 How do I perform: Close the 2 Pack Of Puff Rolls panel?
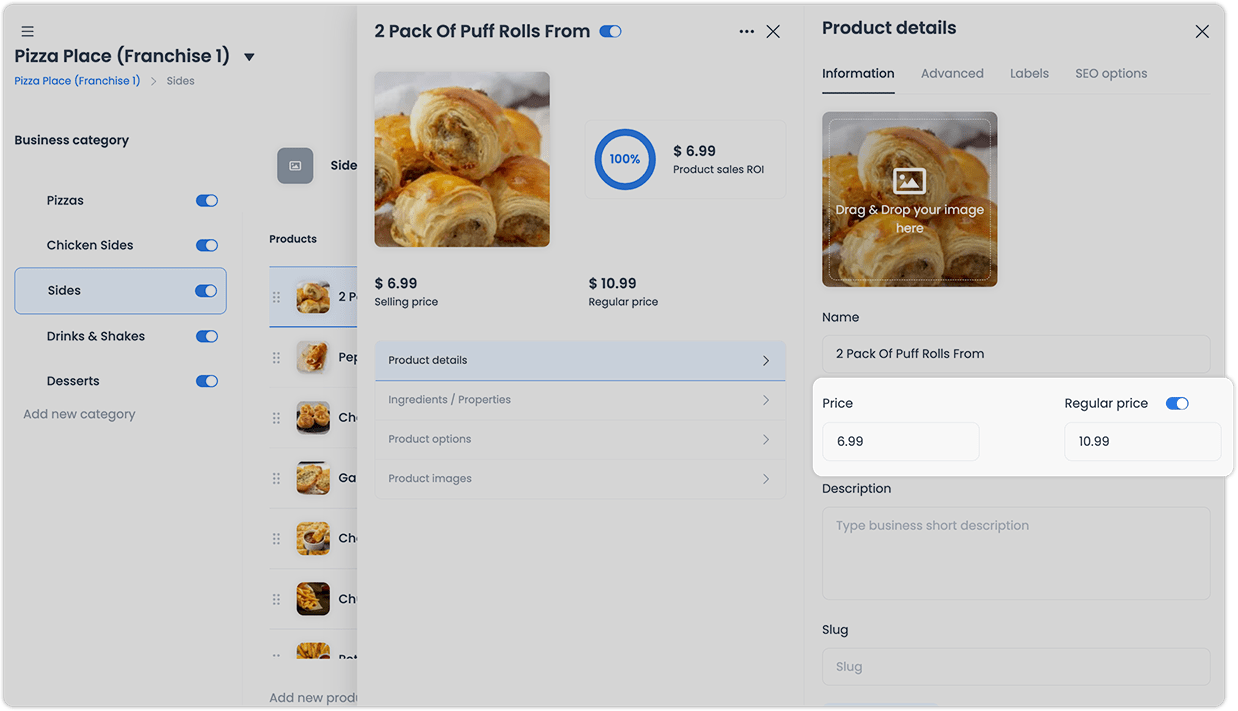pos(773,32)
